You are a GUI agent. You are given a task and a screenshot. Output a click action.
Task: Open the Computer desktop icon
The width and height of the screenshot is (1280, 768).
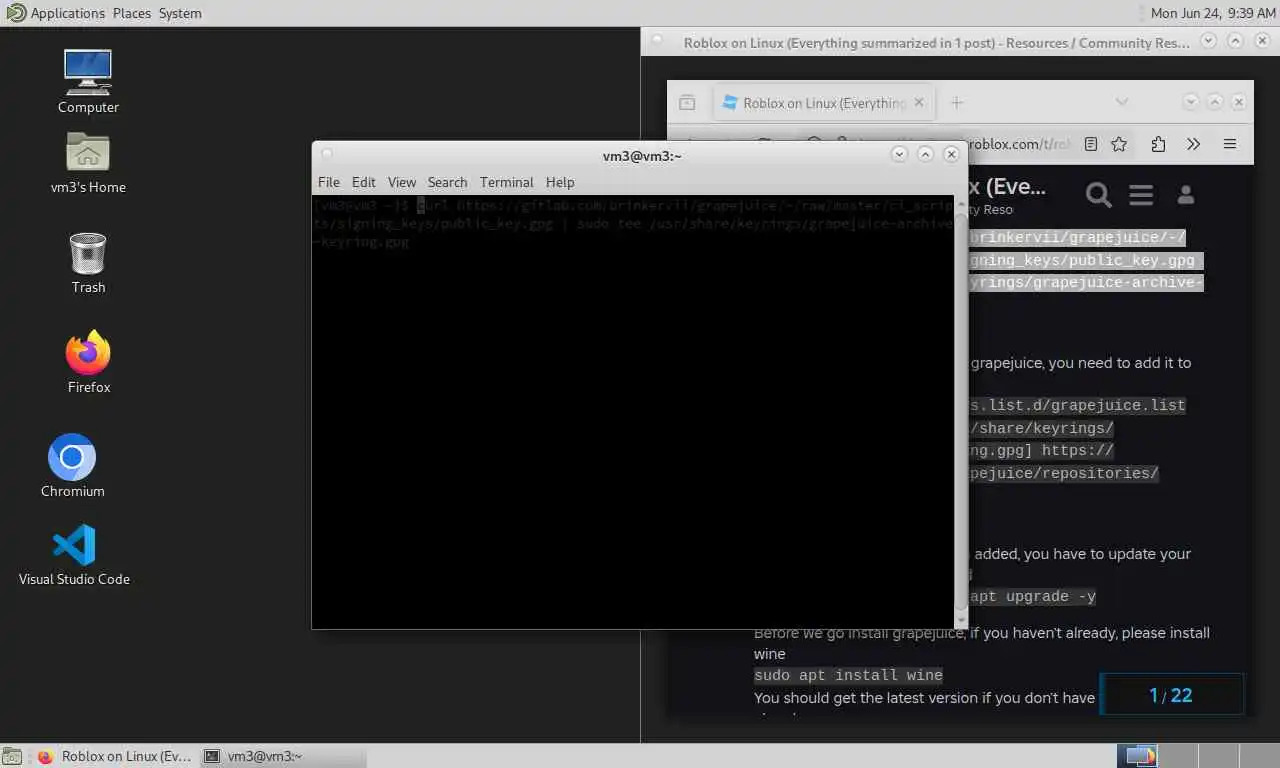pyautogui.click(x=88, y=81)
